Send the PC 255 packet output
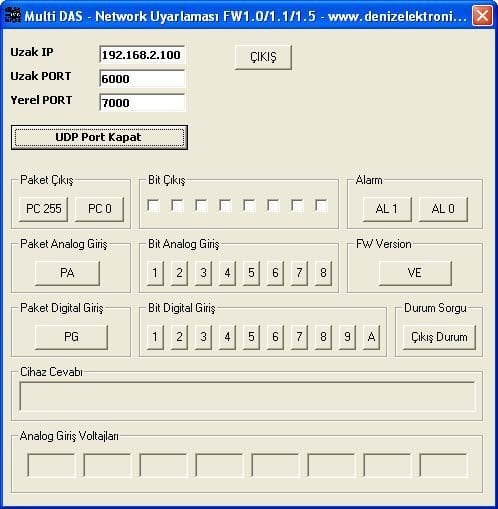 [x=43, y=209]
